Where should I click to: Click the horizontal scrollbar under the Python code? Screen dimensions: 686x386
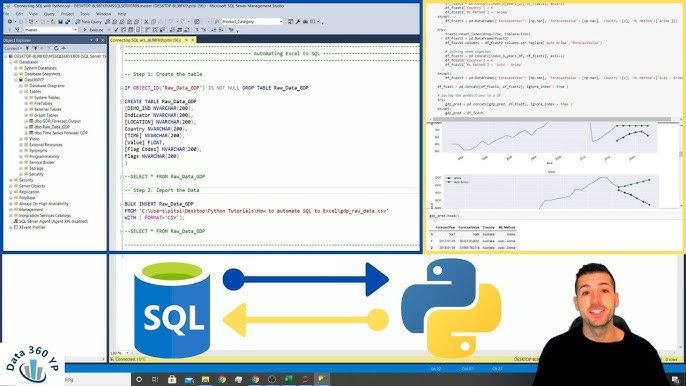click(551, 119)
